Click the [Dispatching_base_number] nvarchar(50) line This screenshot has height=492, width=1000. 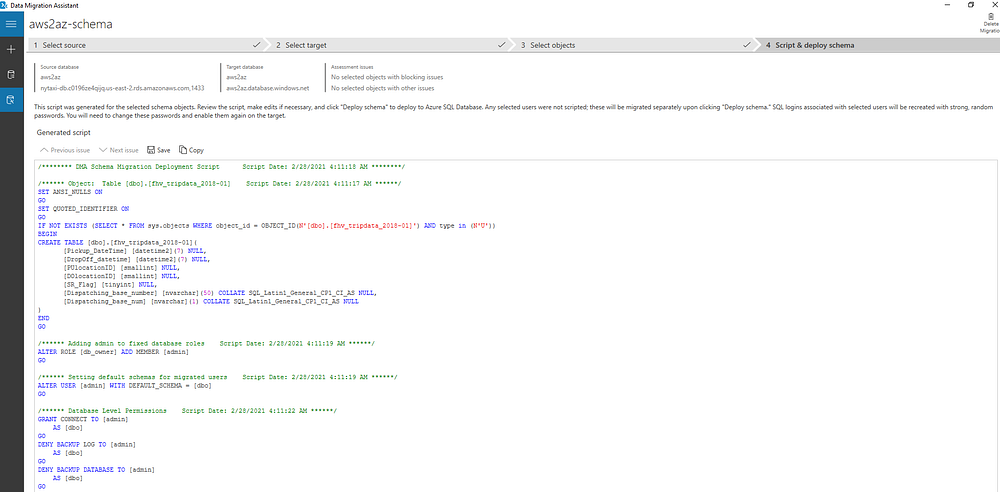tap(220, 294)
